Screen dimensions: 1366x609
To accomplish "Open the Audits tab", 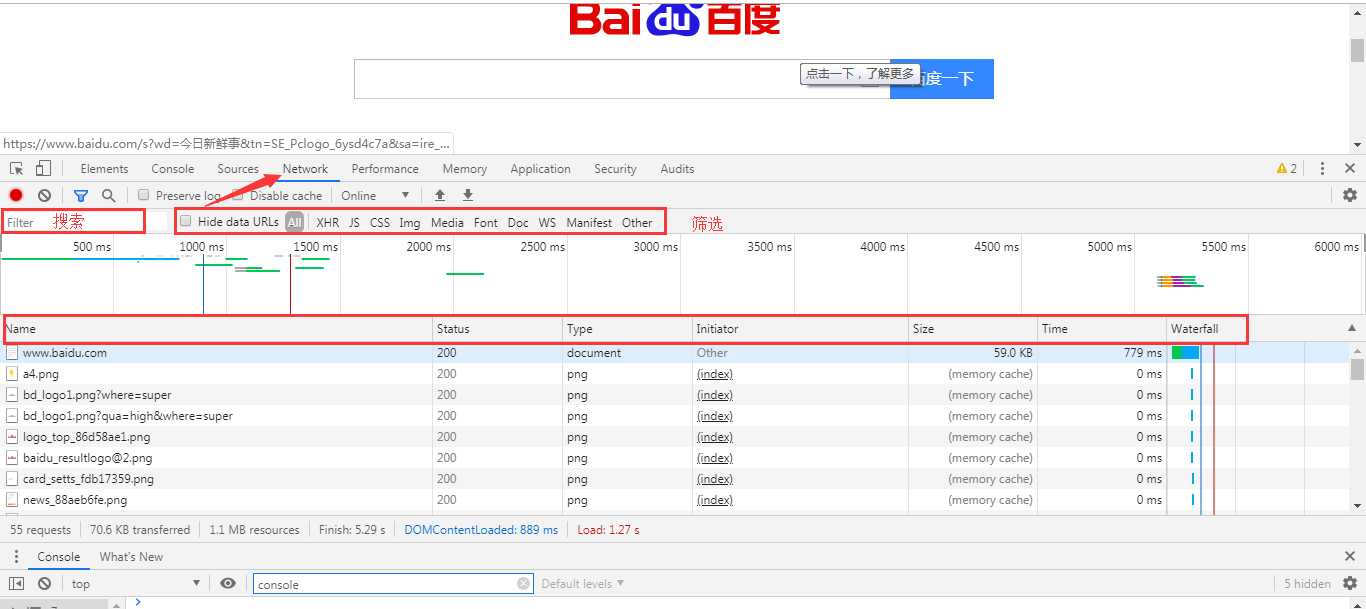I will 677,168.
